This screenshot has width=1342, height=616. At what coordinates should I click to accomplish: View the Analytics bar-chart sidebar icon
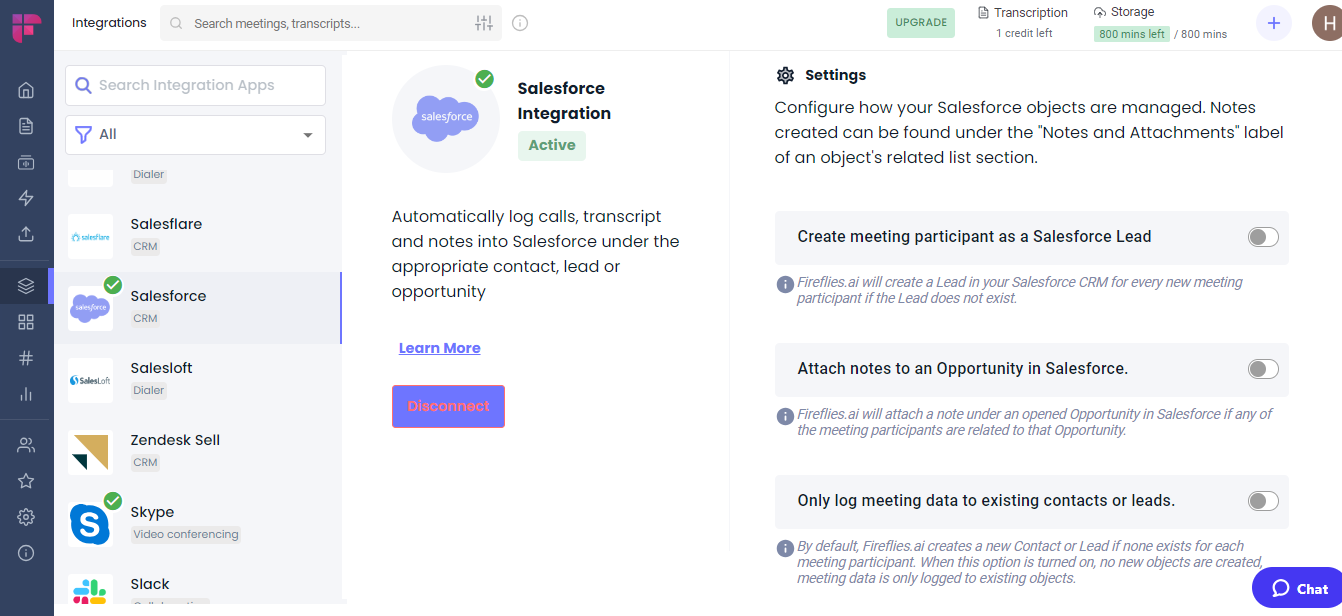(x=26, y=393)
